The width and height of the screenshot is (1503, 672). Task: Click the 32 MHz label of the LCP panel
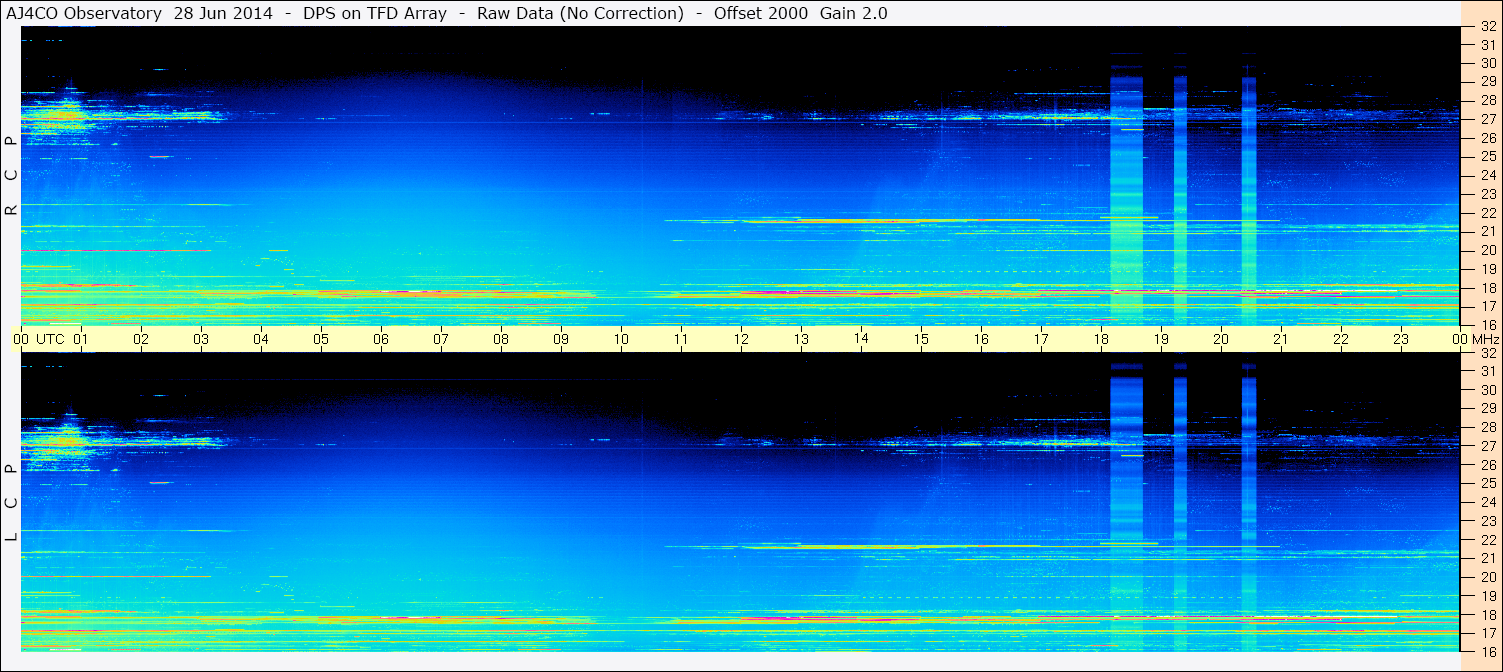(x=1488, y=353)
